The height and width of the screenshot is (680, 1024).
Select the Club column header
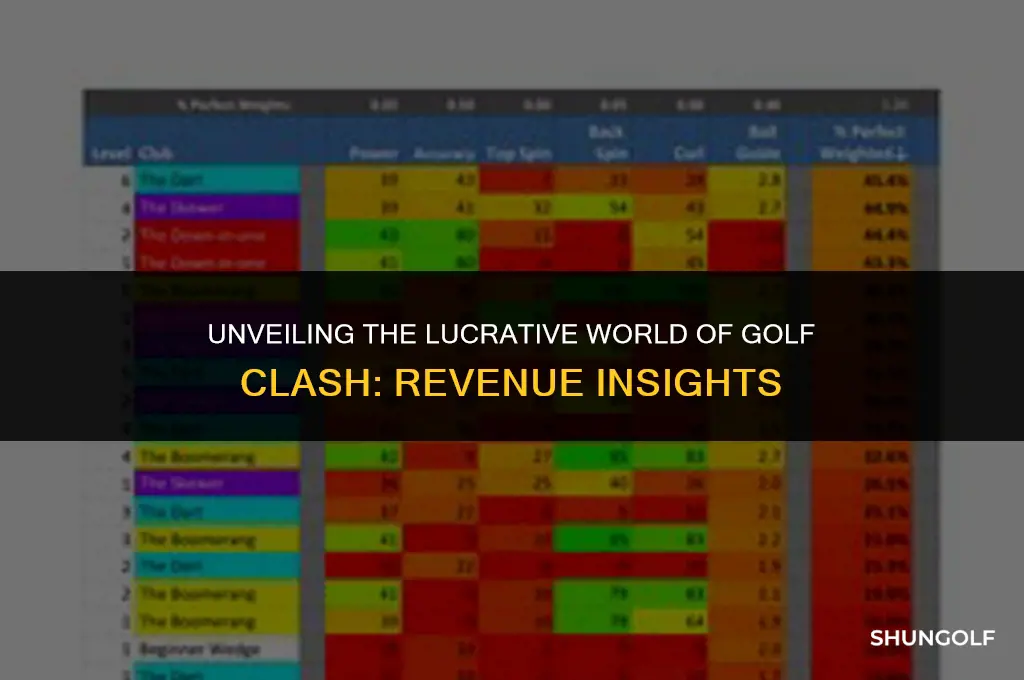click(155, 154)
